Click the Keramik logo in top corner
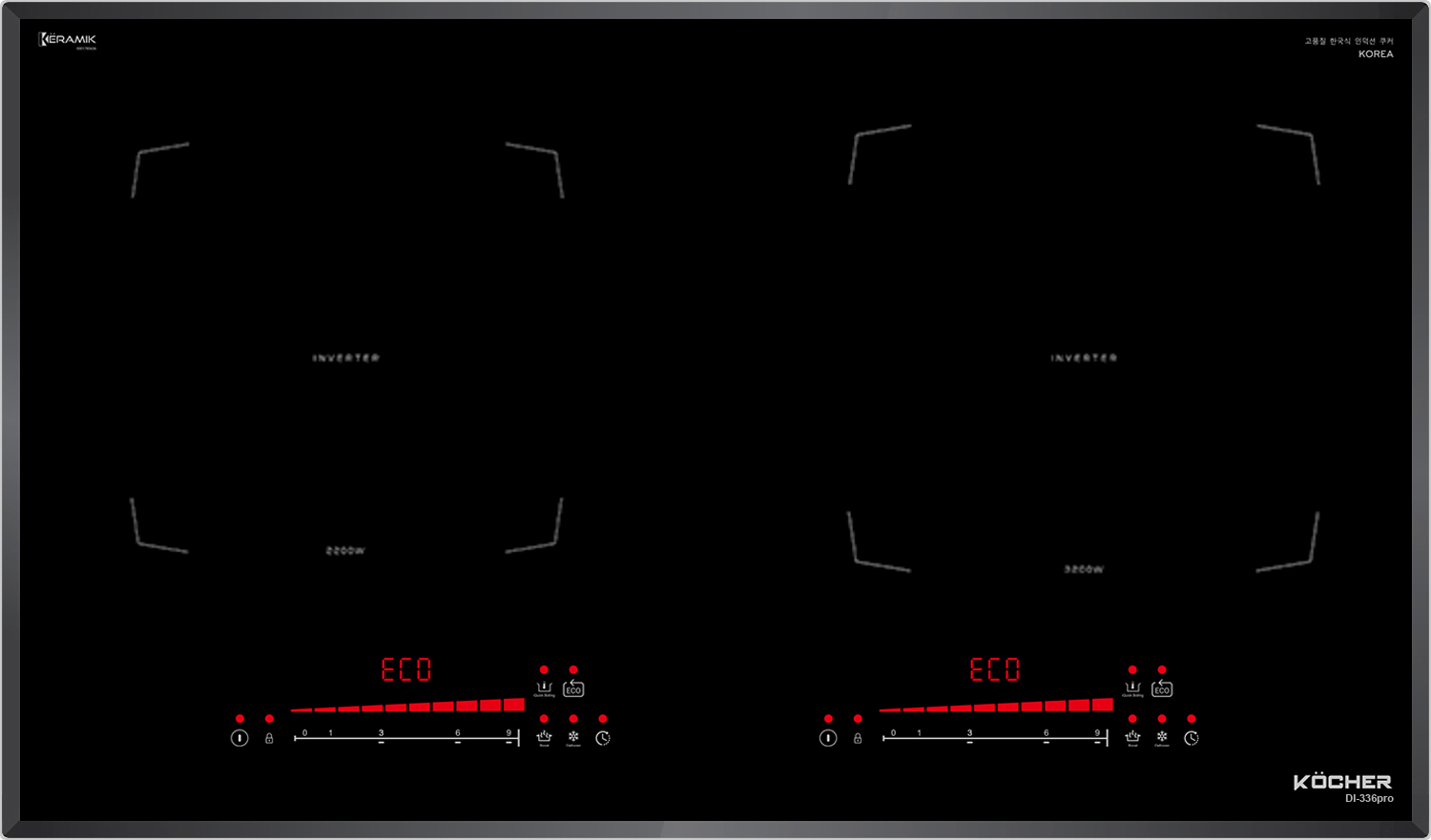Image resolution: width=1431 pixels, height=840 pixels. click(67, 40)
